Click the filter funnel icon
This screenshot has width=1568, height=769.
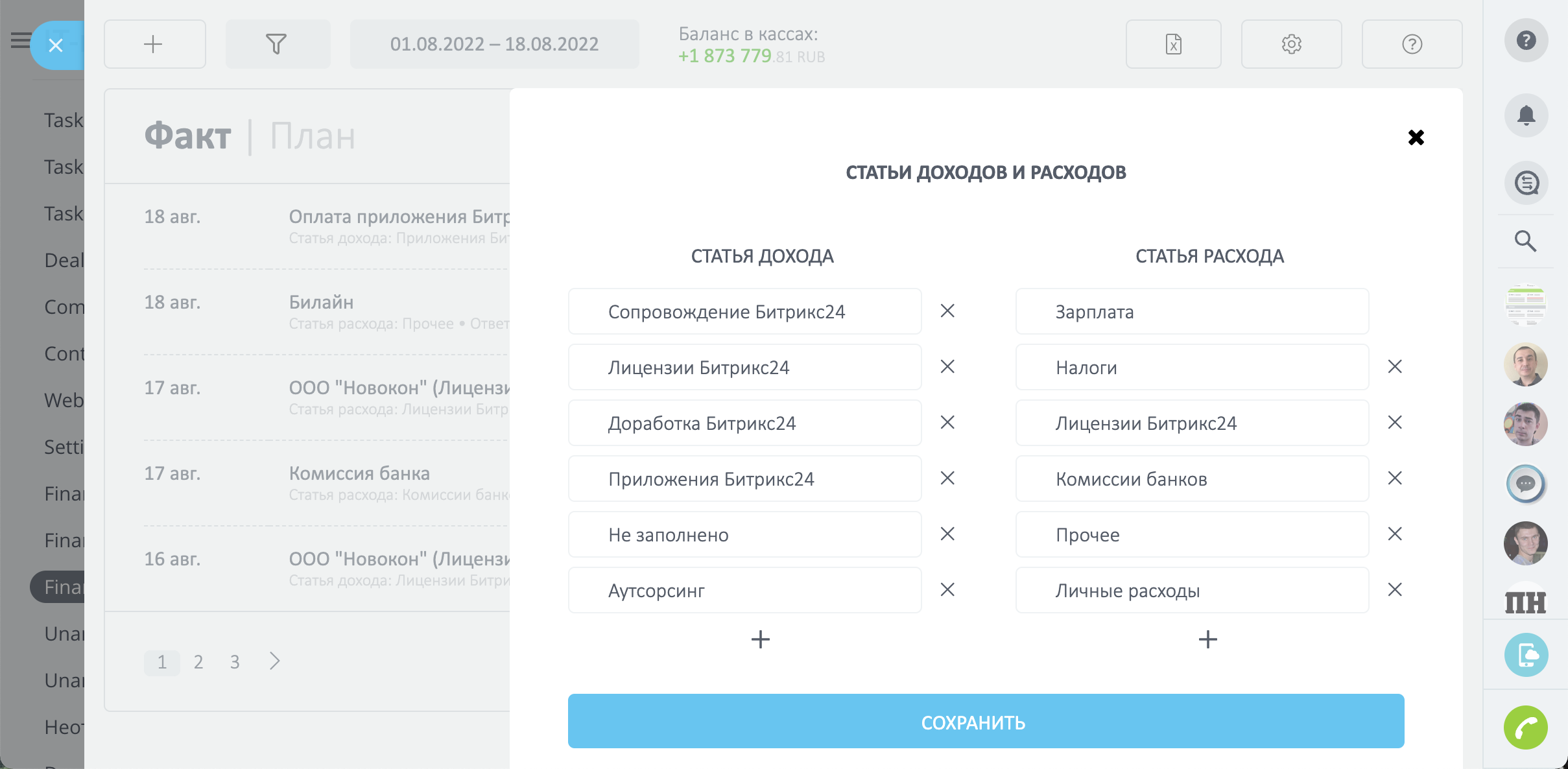tap(277, 44)
